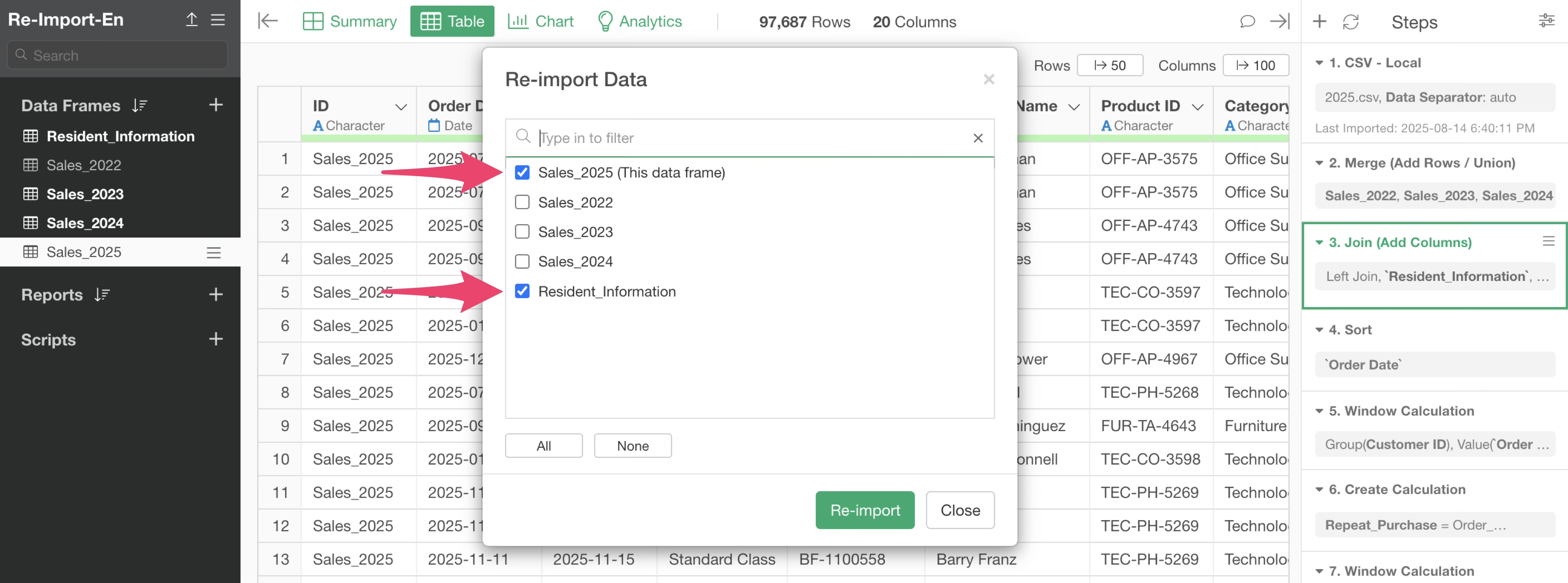Collapse left sidebar with arrow icon
The height and width of the screenshot is (583, 1568).
click(x=268, y=21)
